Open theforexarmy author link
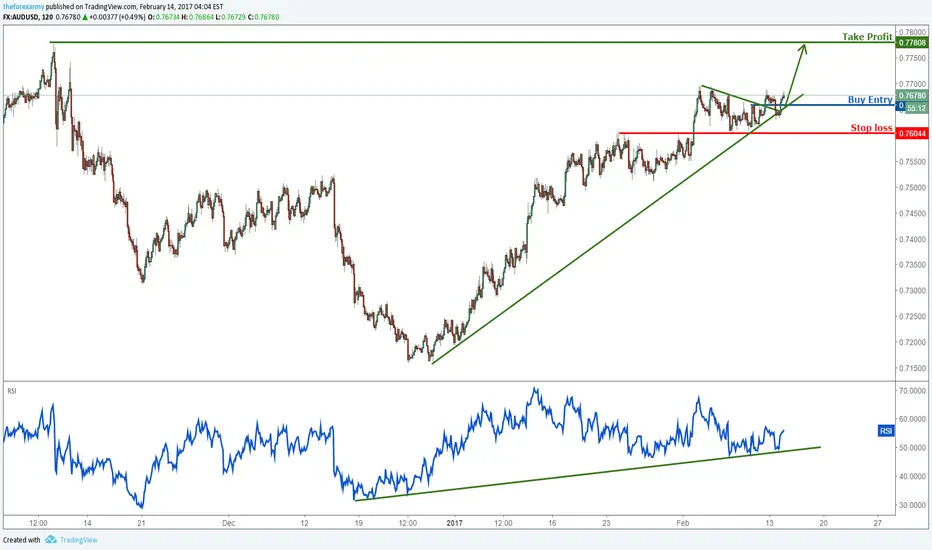The image size is (932, 550). [23, 7]
